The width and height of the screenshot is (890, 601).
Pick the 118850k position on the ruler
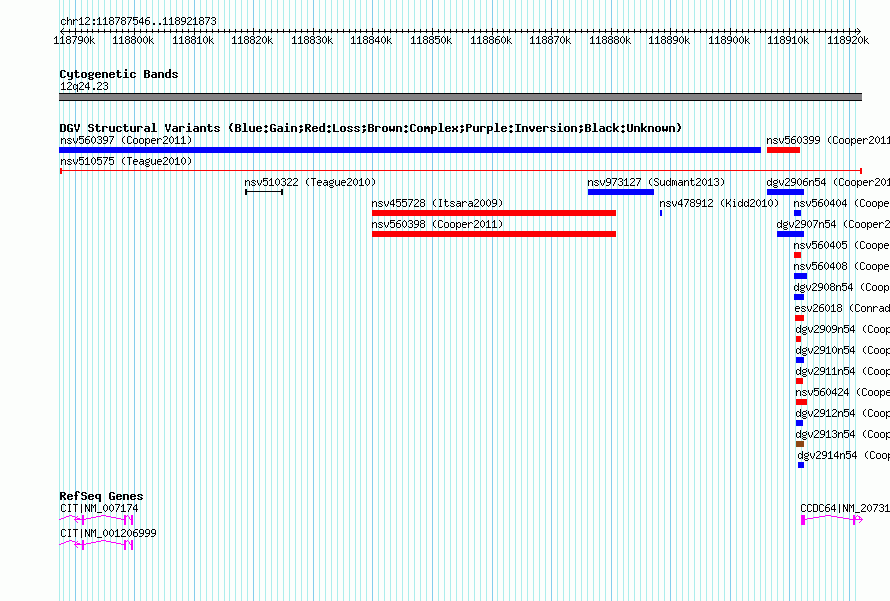431,40
